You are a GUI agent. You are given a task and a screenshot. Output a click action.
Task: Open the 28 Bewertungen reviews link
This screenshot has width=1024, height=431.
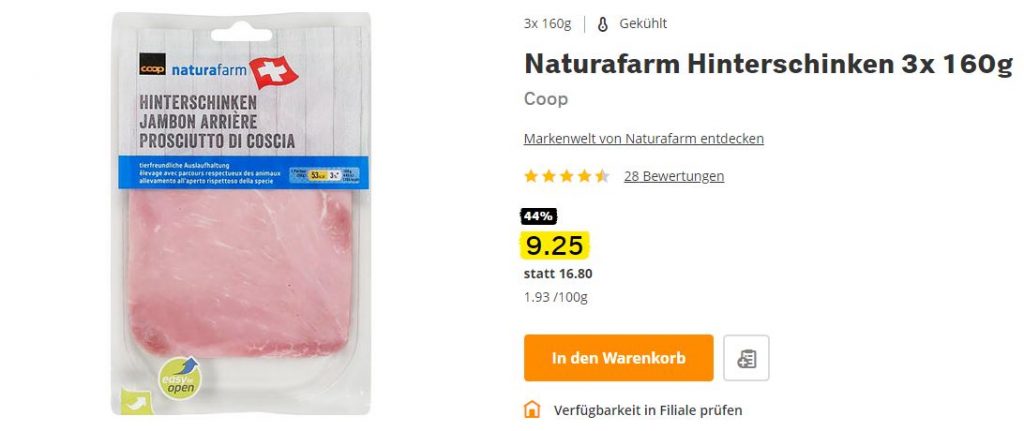click(673, 176)
